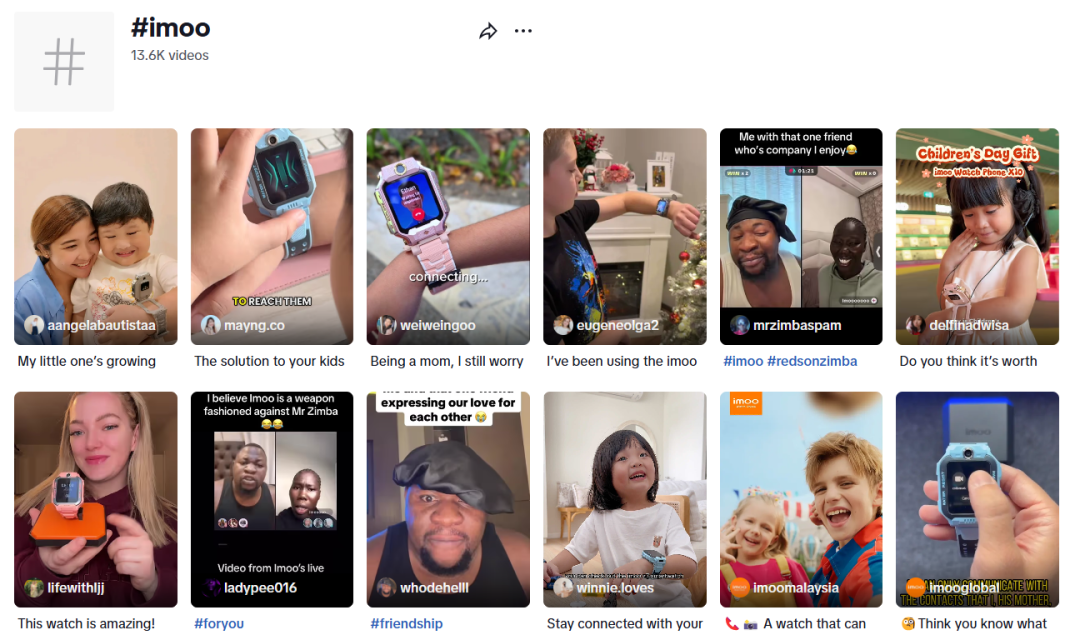Image resolution: width=1080 pixels, height=635 pixels.
Task: Open mayng.co's profile avatar
Action: pos(210,325)
